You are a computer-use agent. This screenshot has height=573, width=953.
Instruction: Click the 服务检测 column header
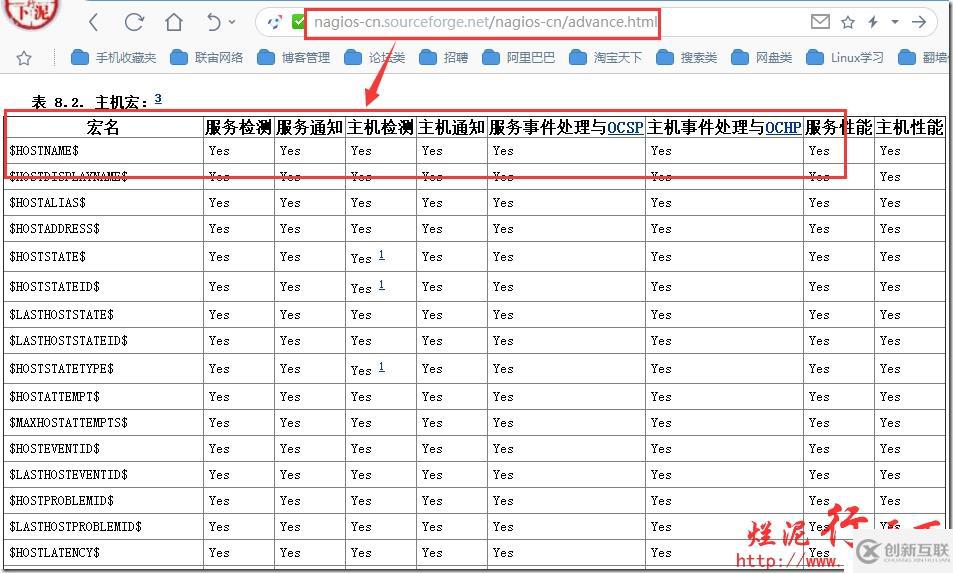click(238, 127)
